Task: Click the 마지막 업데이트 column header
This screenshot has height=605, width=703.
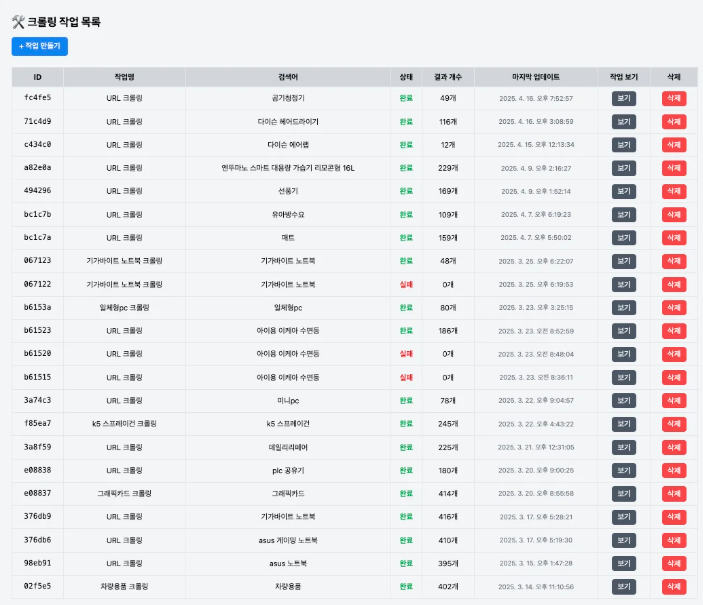Action: (x=535, y=76)
